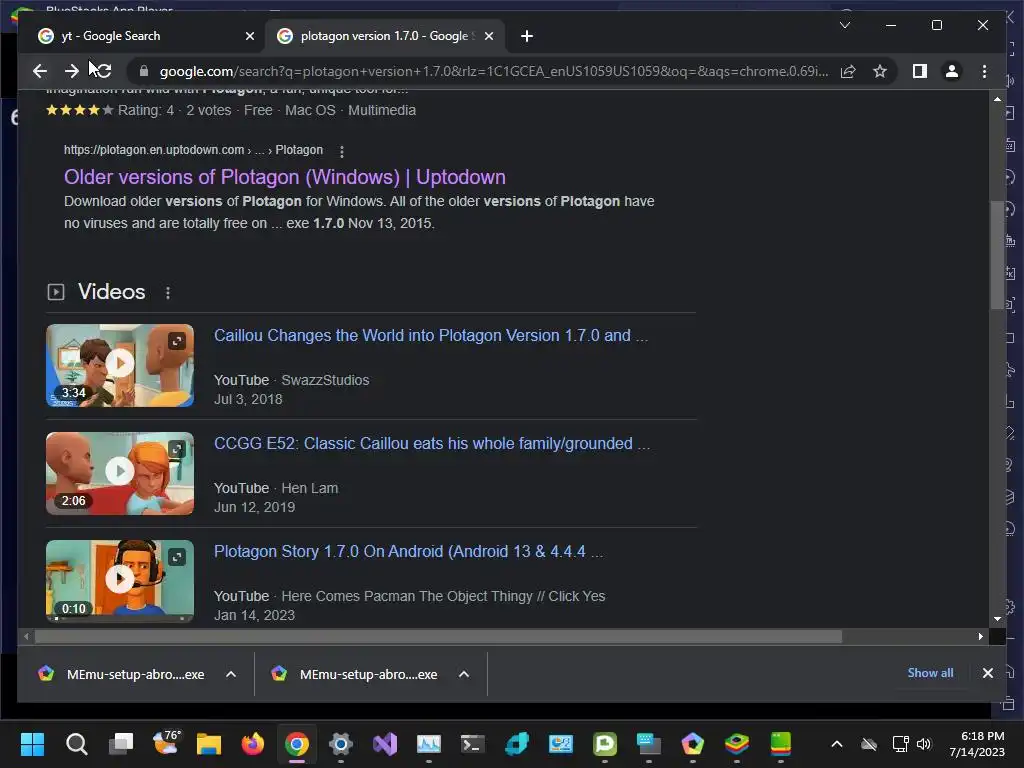Open the Chrome three-dot menu

[984, 71]
